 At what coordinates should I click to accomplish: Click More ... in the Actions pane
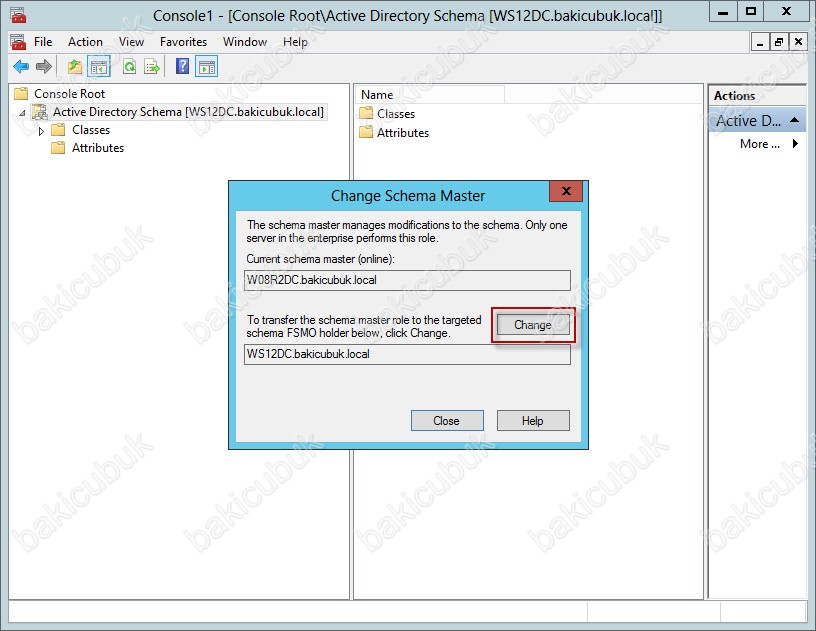pos(760,144)
